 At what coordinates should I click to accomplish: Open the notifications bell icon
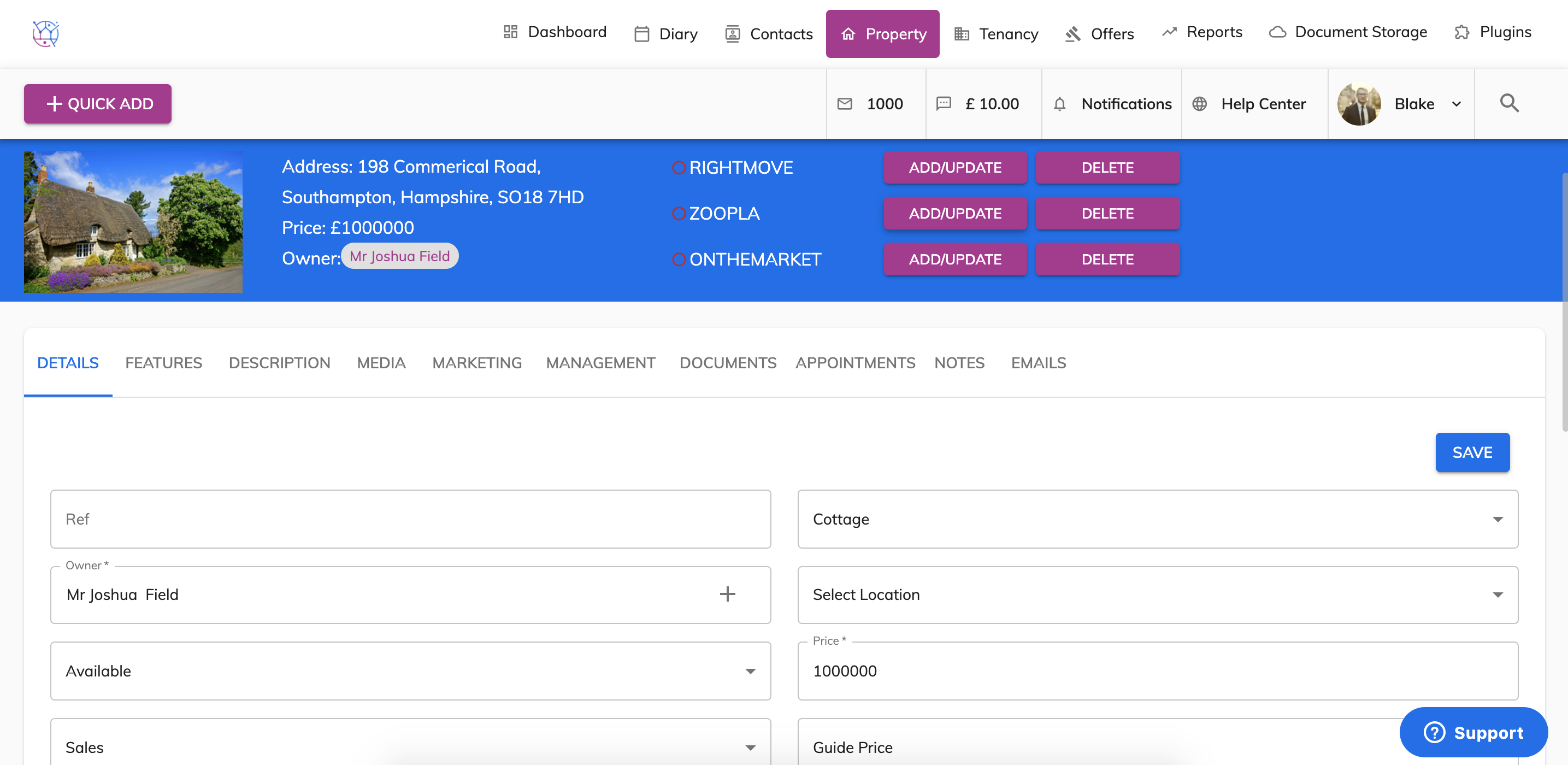click(1060, 103)
